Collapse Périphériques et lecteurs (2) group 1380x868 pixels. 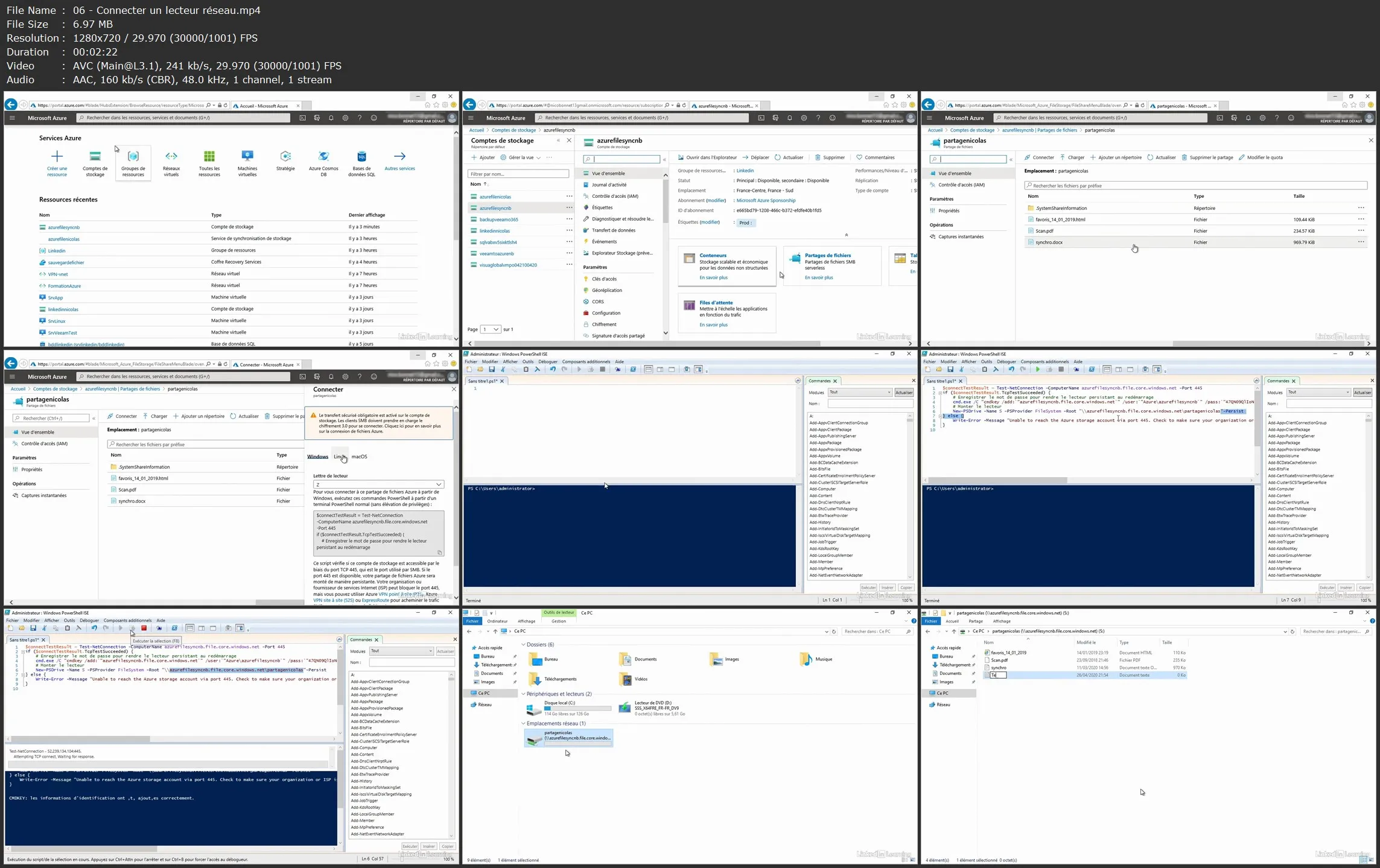(x=523, y=694)
